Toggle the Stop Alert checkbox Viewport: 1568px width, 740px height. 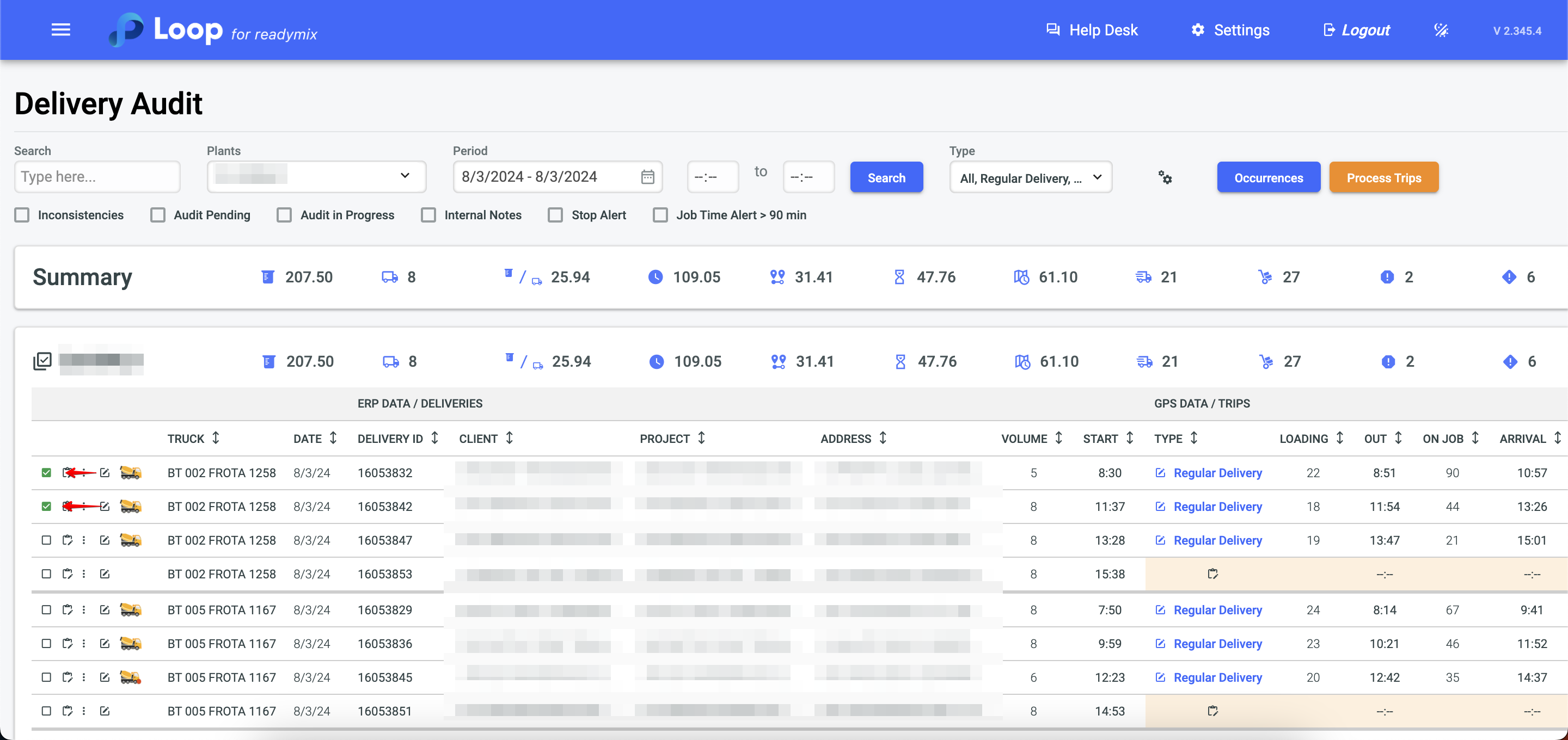point(555,215)
